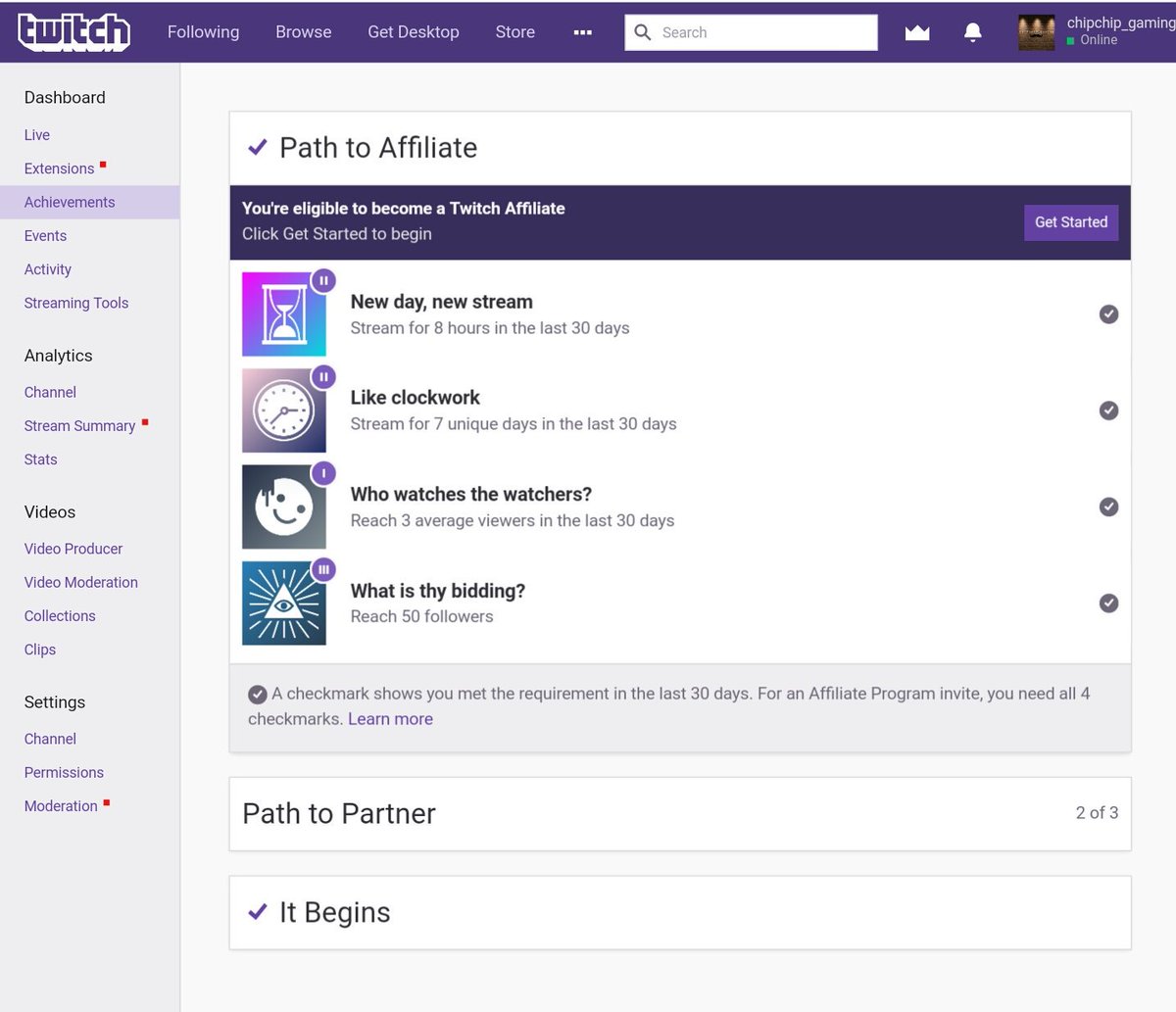Click the tier badge on New day, new stream
Screen dimensions: 1176x1012
[323, 280]
